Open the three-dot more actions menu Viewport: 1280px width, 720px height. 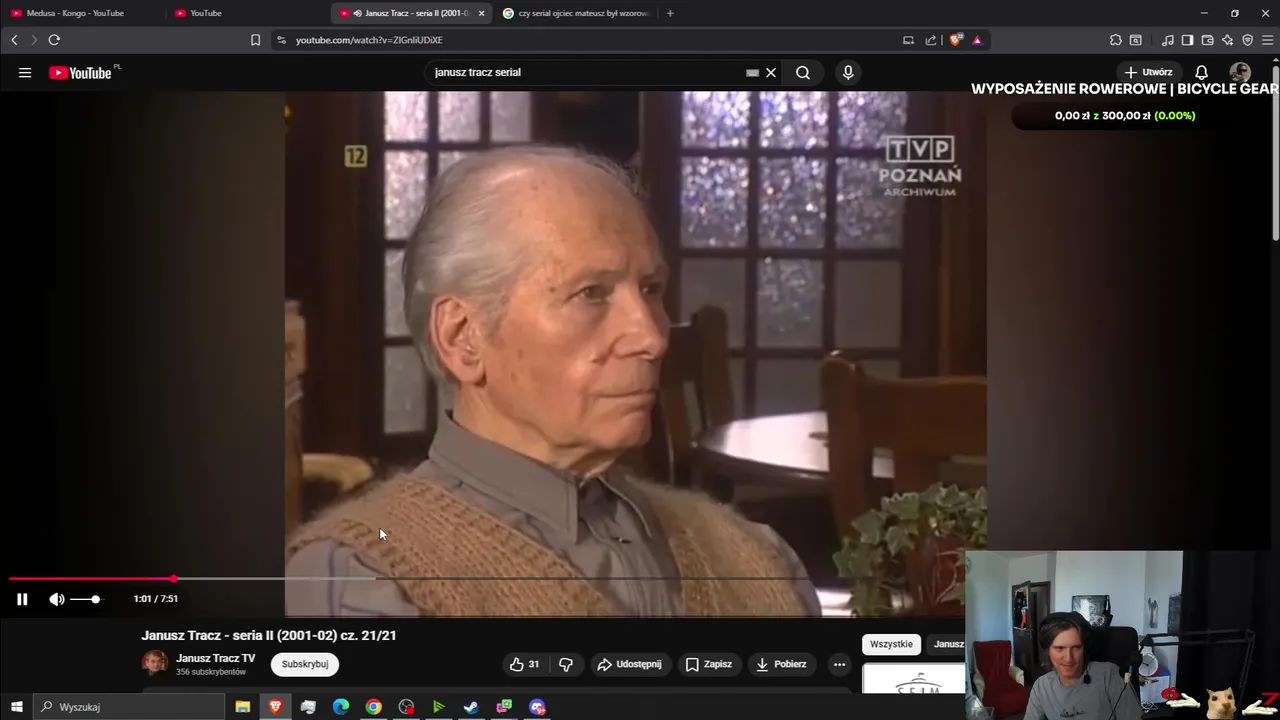[839, 664]
